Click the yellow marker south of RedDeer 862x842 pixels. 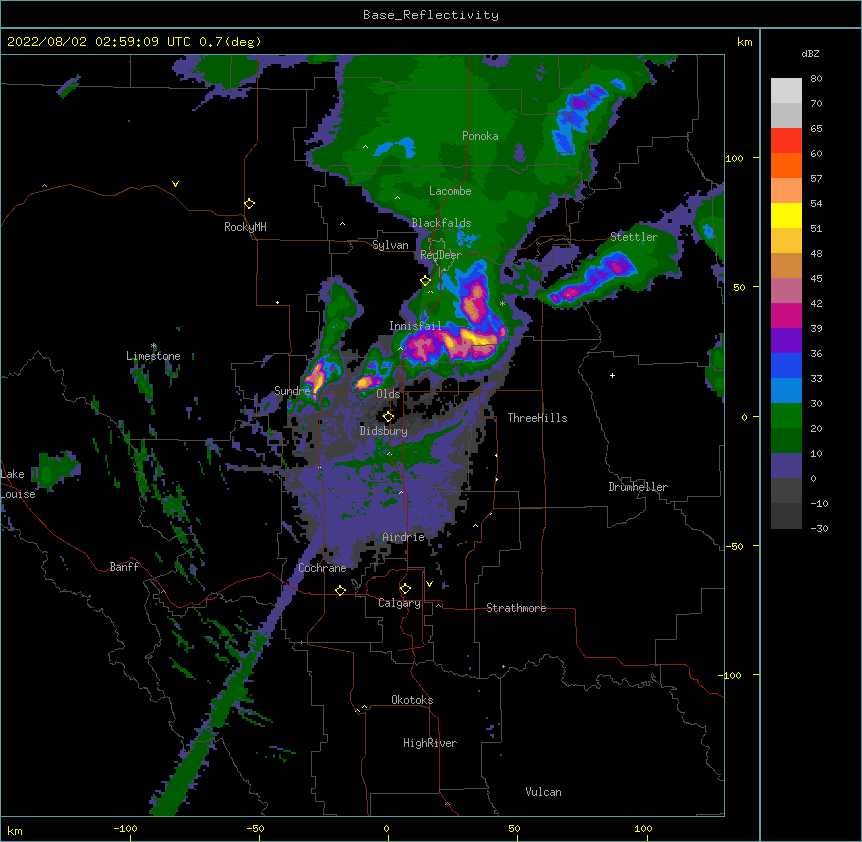[x=425, y=281]
